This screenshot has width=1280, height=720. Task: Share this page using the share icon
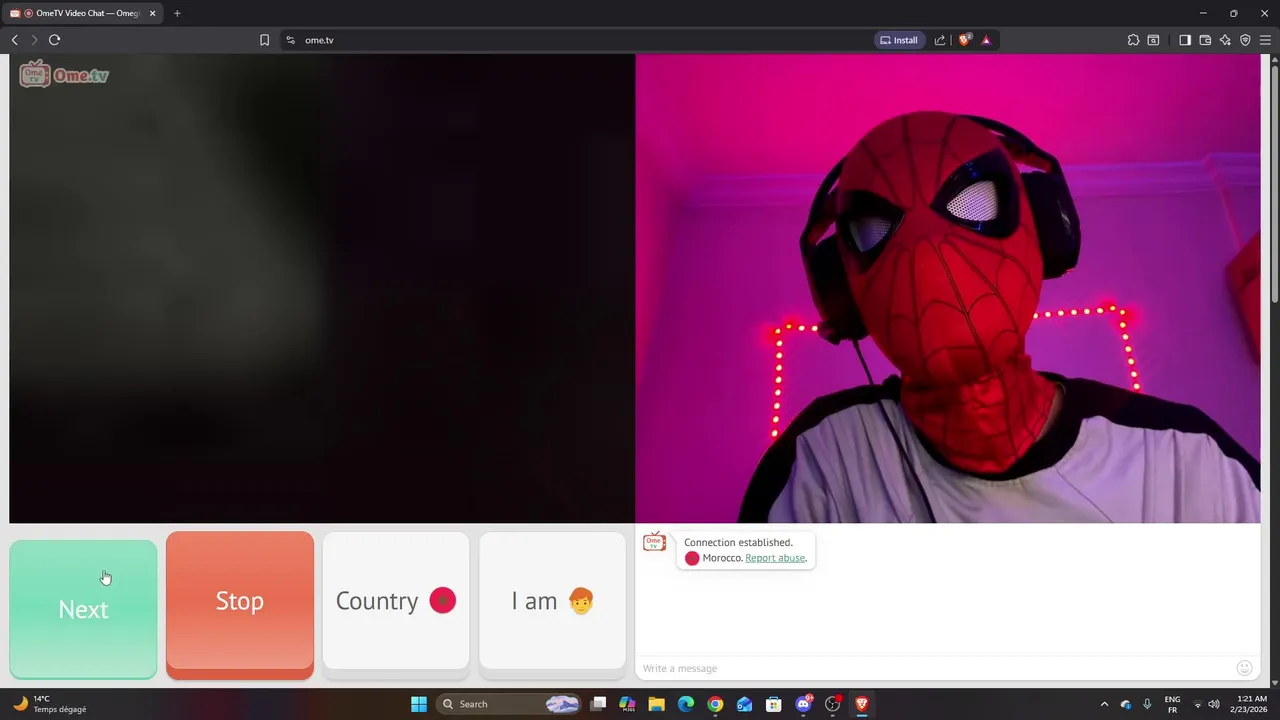(x=940, y=40)
